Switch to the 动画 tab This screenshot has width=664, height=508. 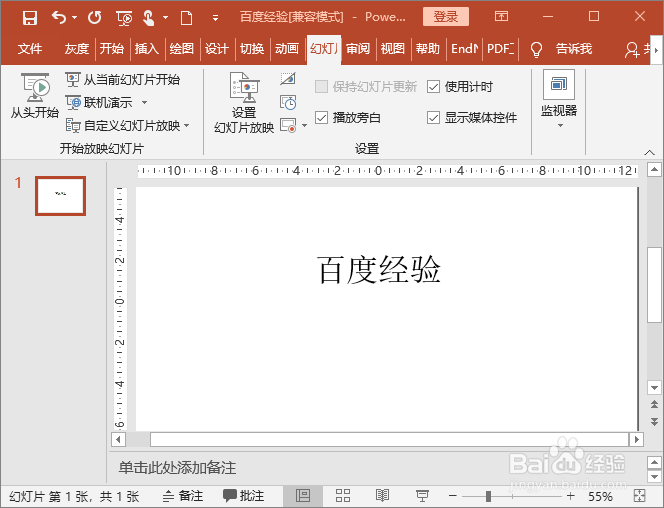pyautogui.click(x=287, y=49)
